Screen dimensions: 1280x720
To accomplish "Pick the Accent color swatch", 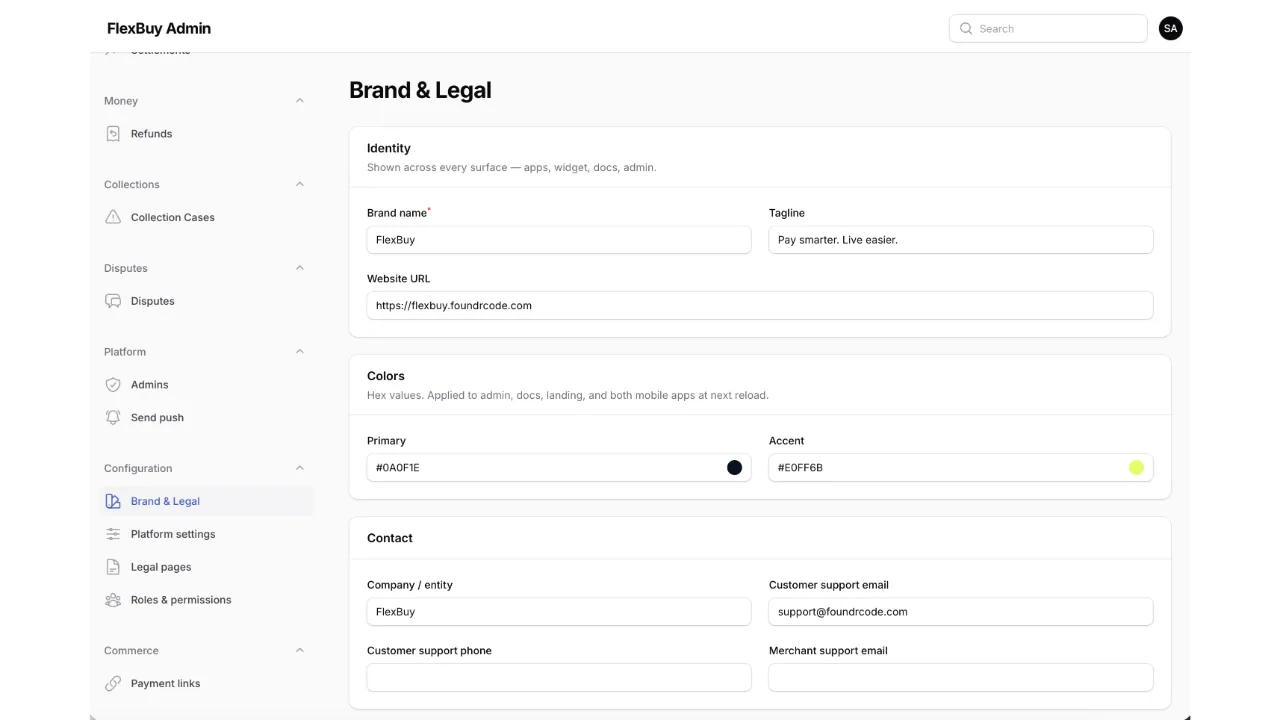I will pos(1136,468).
